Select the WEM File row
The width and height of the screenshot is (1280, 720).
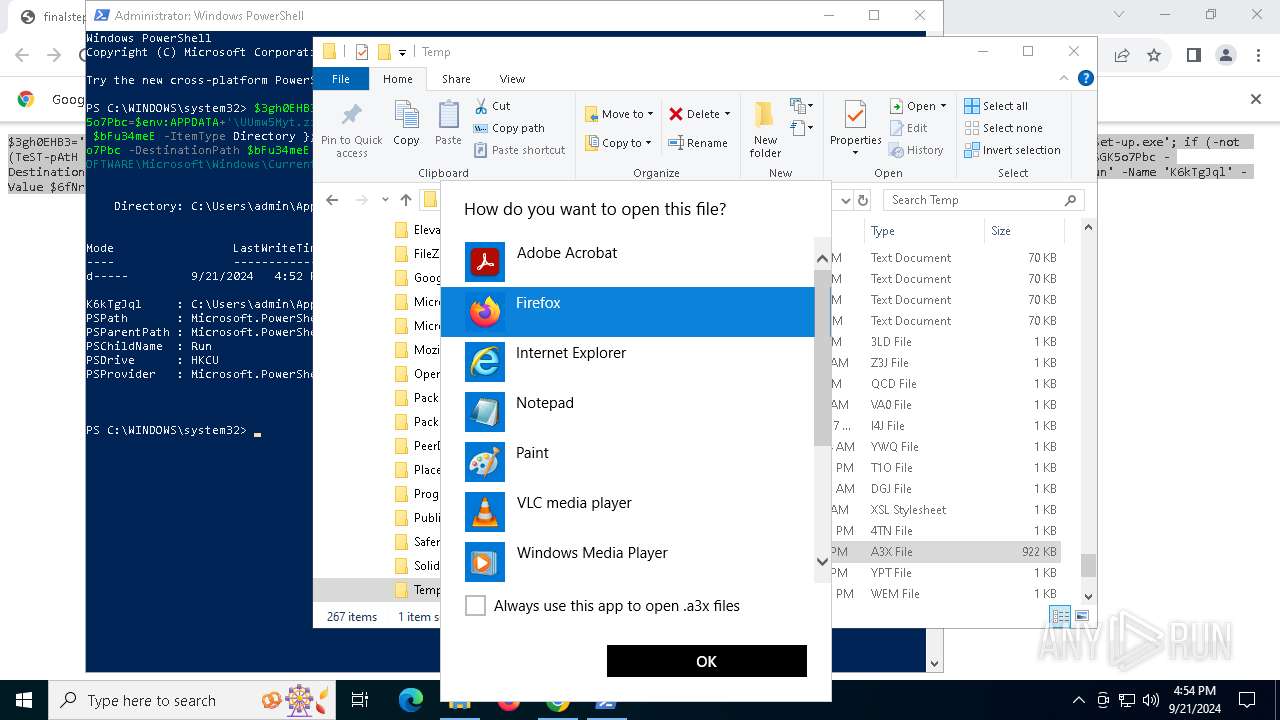945,594
